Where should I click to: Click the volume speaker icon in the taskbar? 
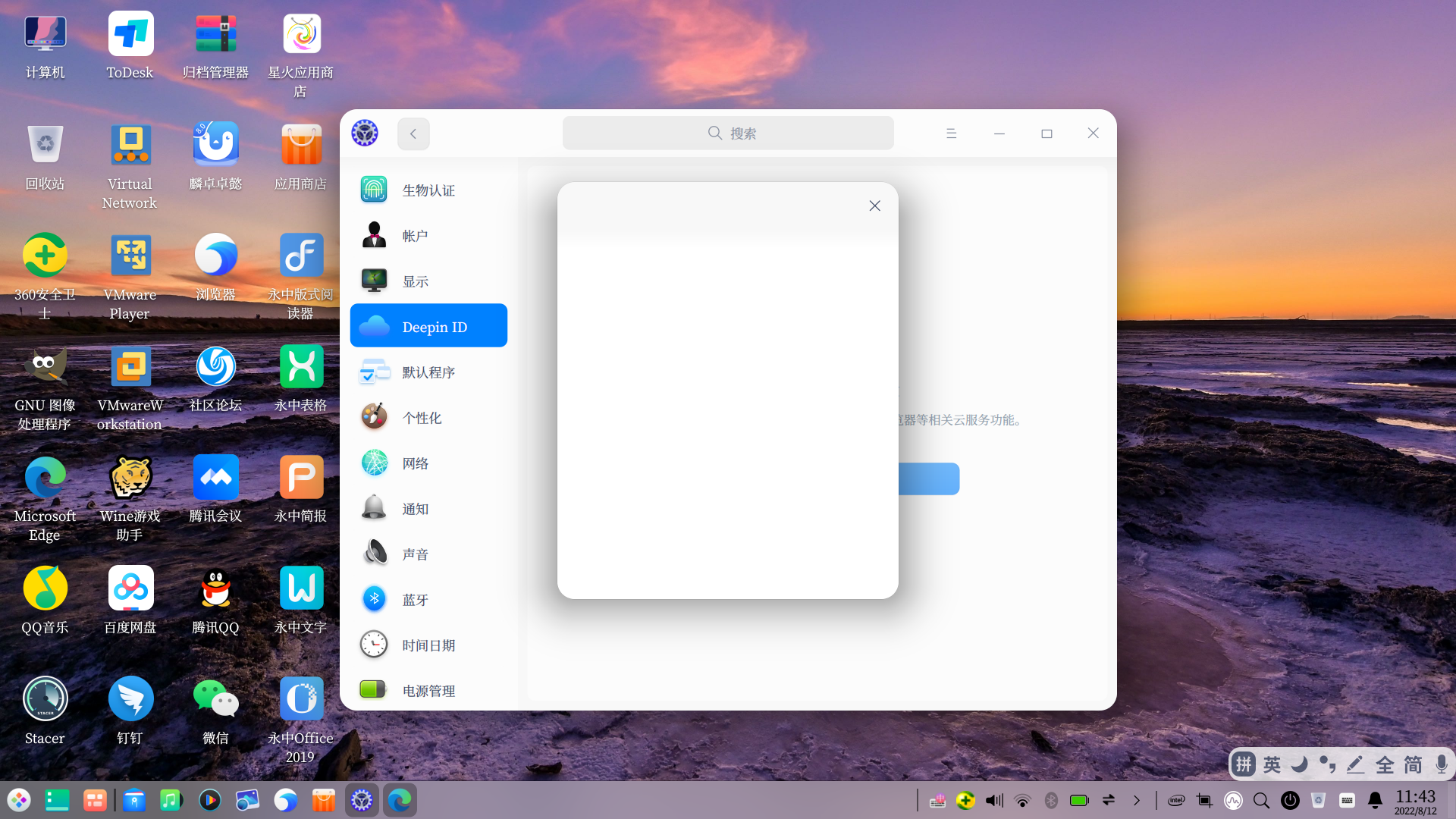pyautogui.click(x=993, y=800)
